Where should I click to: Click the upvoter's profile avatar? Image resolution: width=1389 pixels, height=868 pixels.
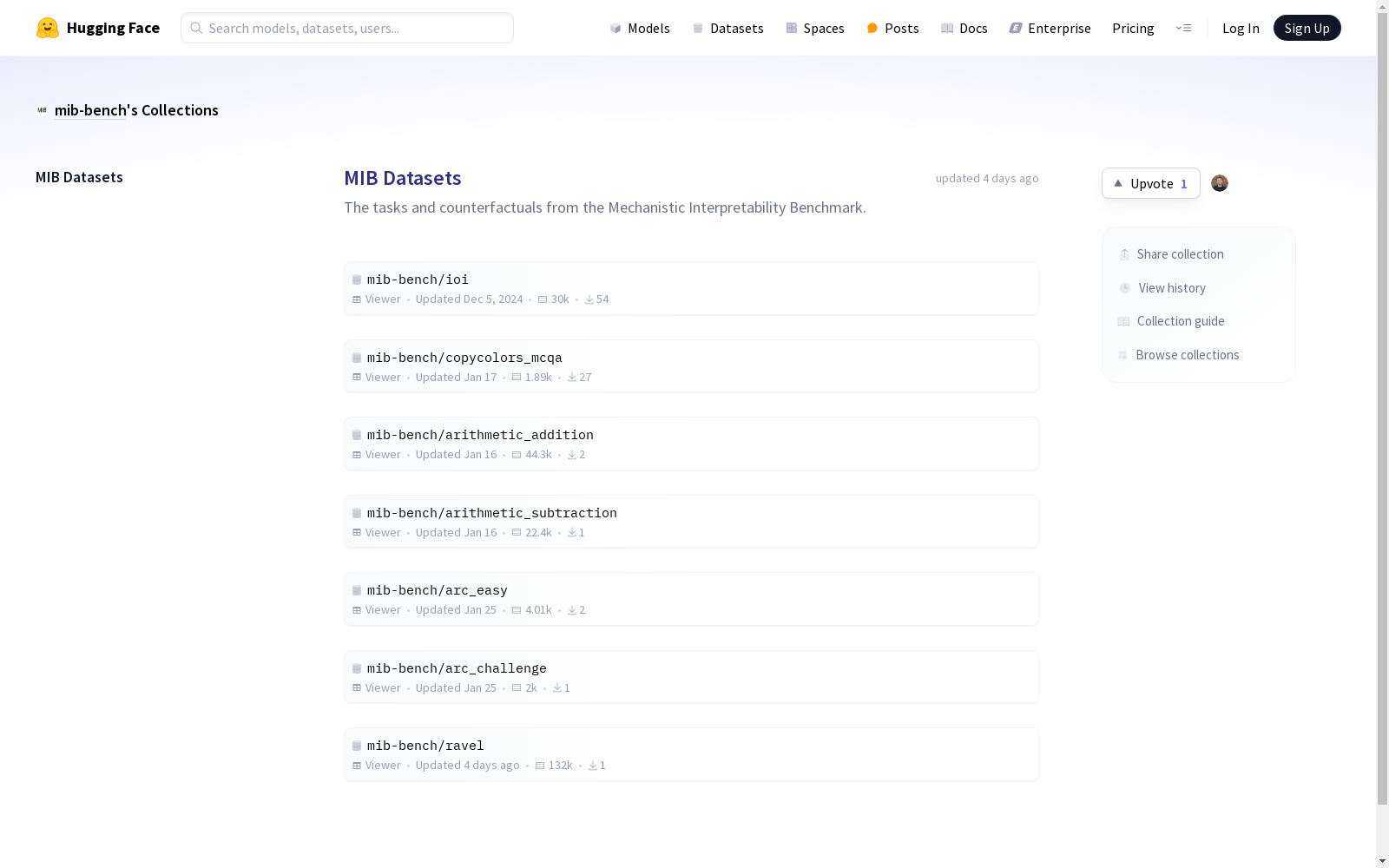coord(1220,183)
